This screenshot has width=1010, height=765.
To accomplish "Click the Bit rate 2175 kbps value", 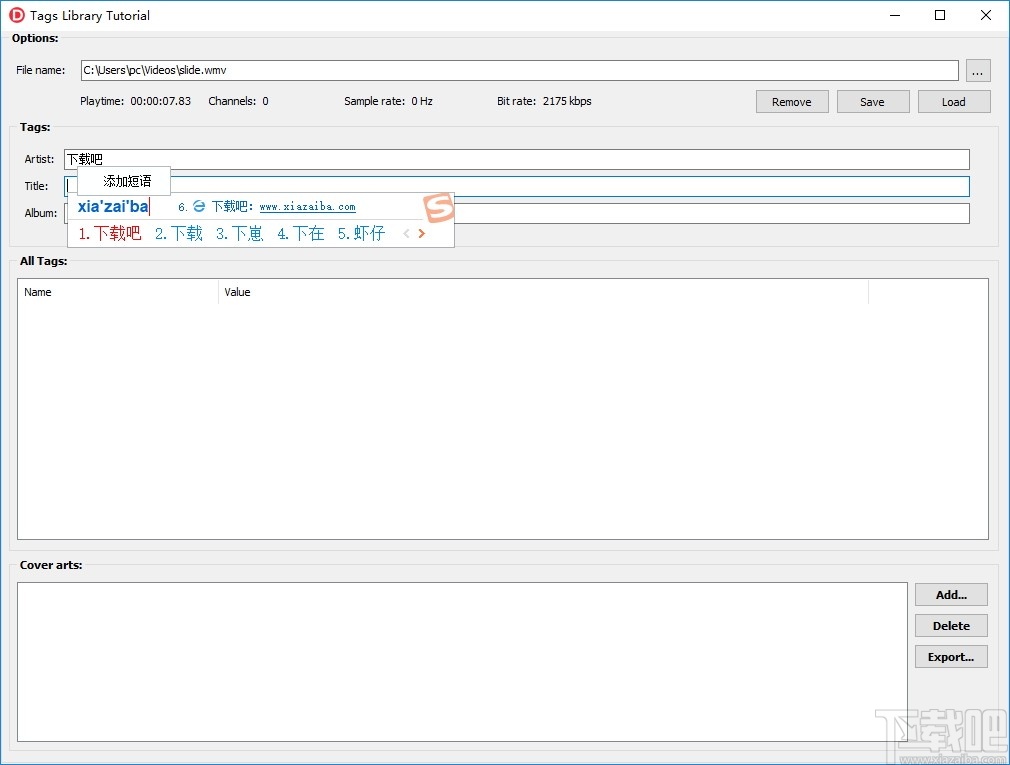I will pos(567,101).
